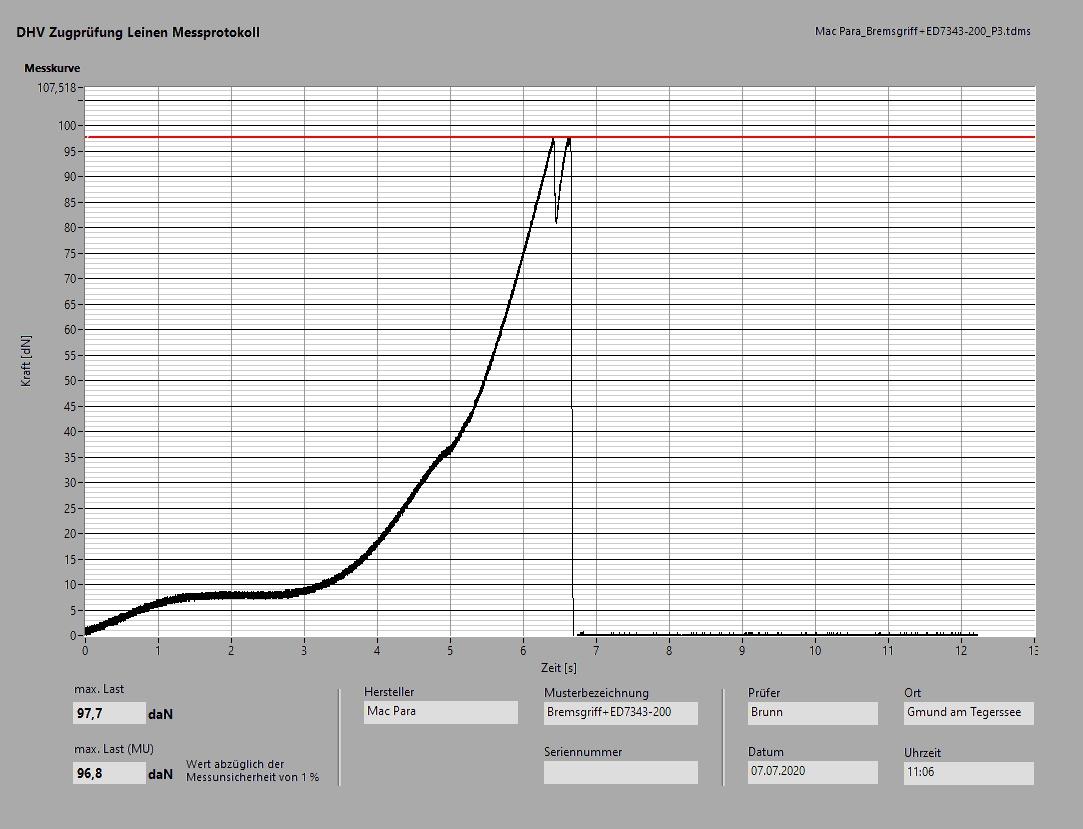Click the Y-axis maximum value 107,518
Image resolution: width=1083 pixels, height=829 pixels.
pyautogui.click(x=57, y=88)
